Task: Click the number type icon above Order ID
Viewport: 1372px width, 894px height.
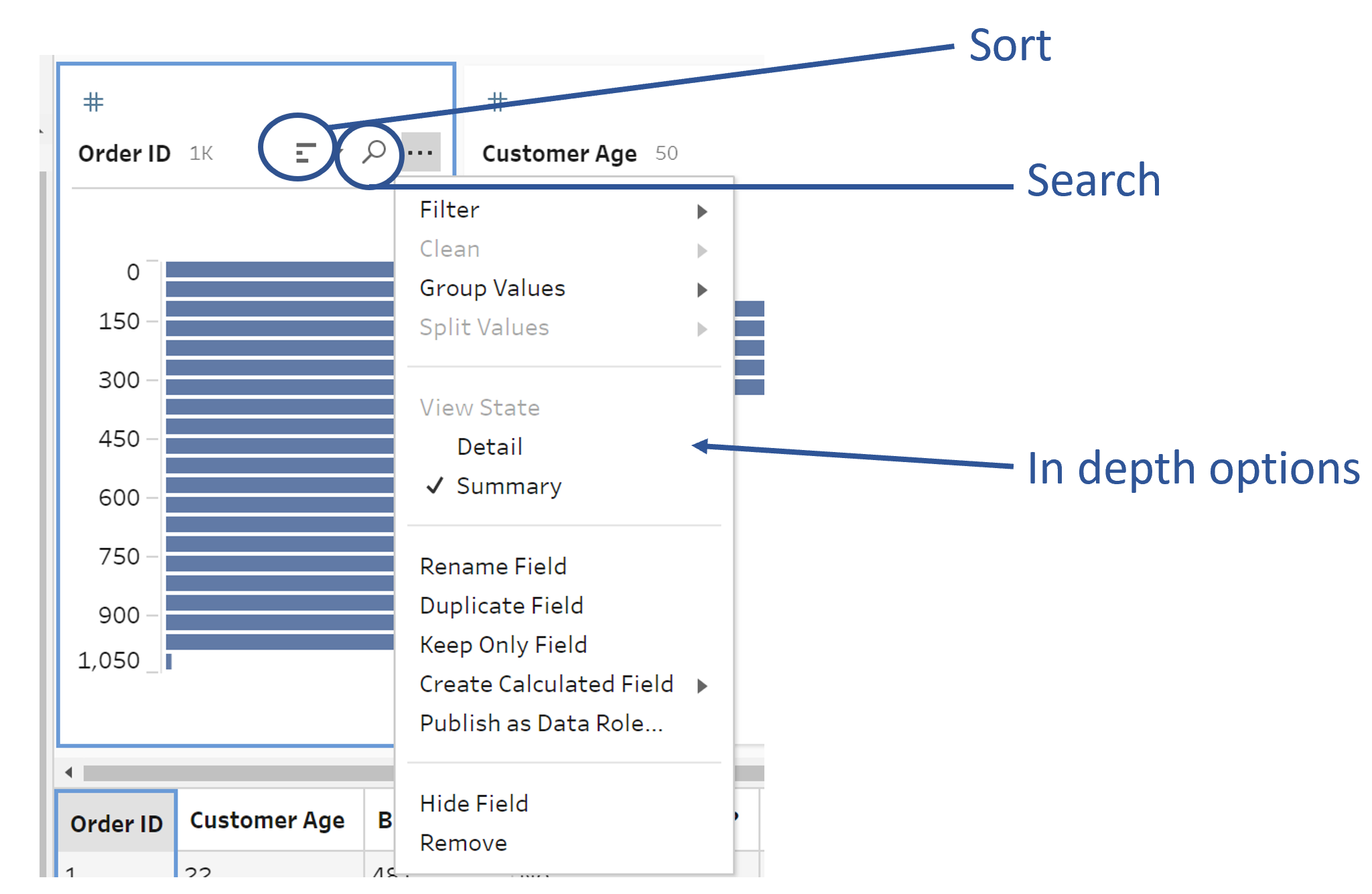Action: pyautogui.click(x=93, y=102)
